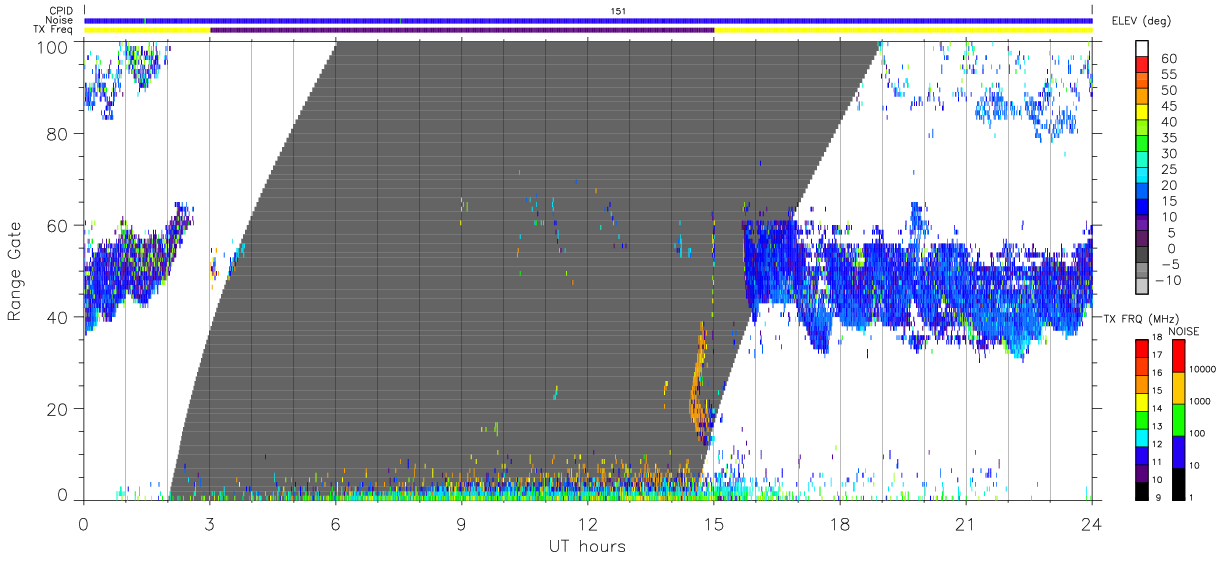Click the "1000" label on the NOISE scale

(x=1202, y=403)
